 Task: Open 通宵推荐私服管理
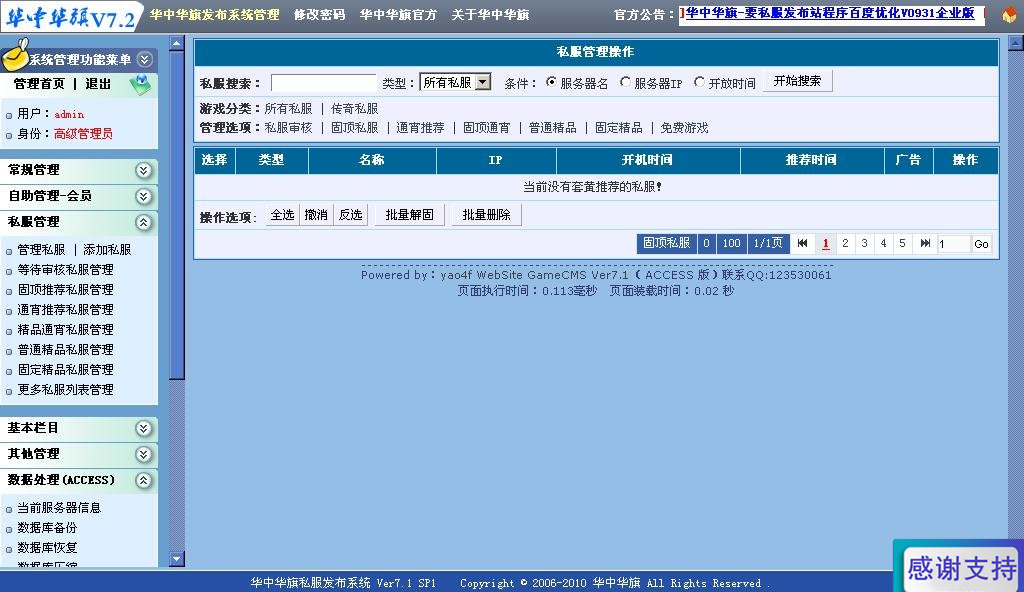coord(65,310)
